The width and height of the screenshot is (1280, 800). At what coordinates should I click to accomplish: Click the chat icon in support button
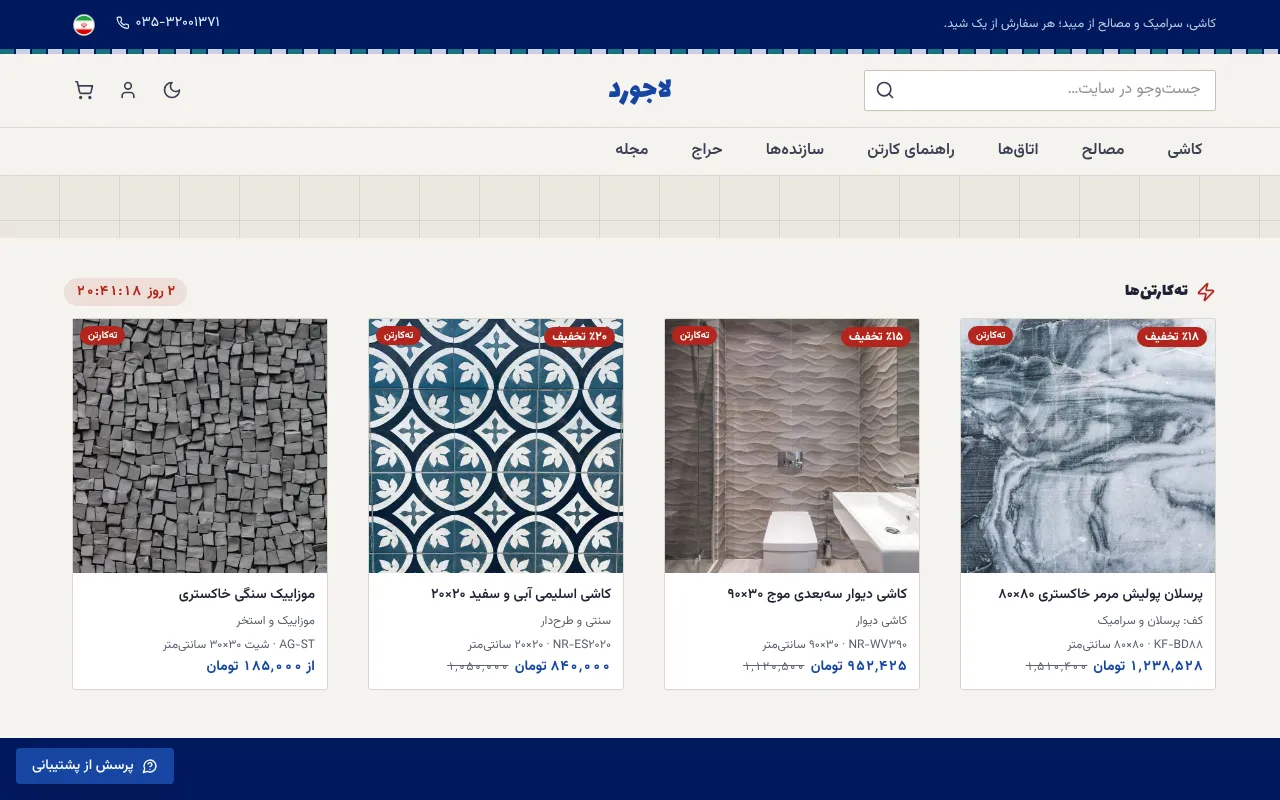point(150,766)
